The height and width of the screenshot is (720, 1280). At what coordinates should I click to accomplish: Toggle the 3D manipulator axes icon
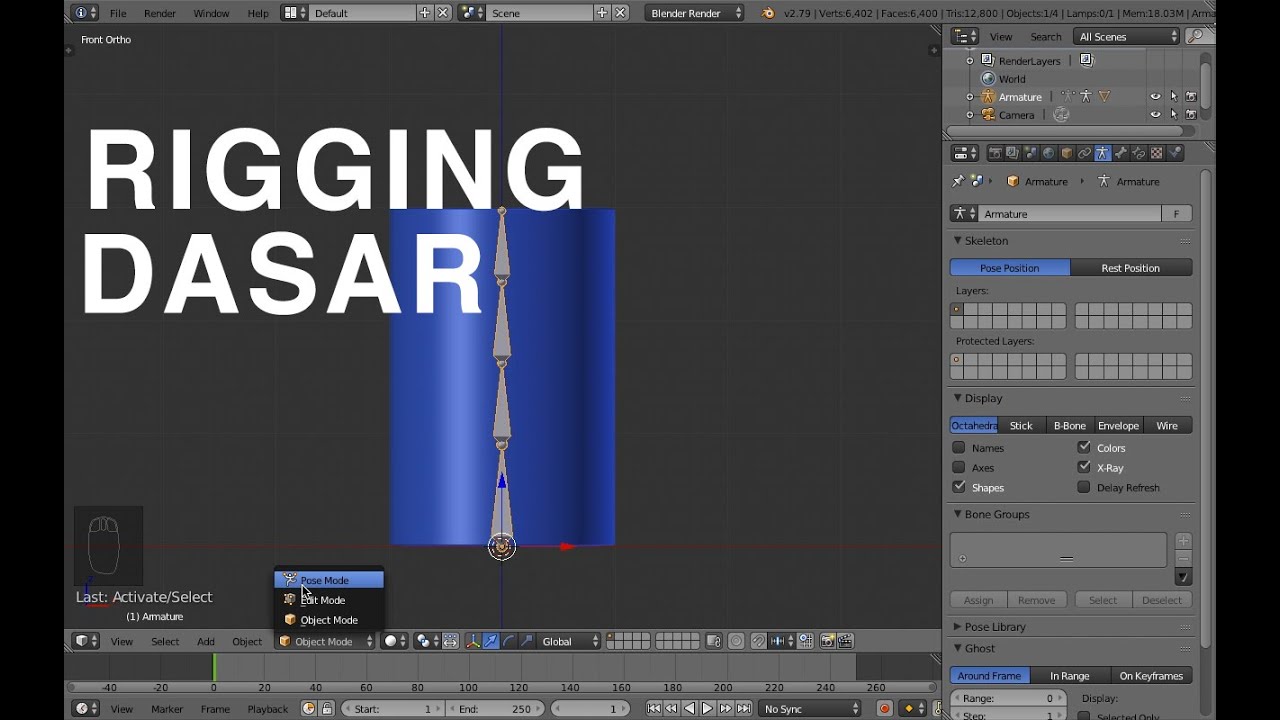473,641
